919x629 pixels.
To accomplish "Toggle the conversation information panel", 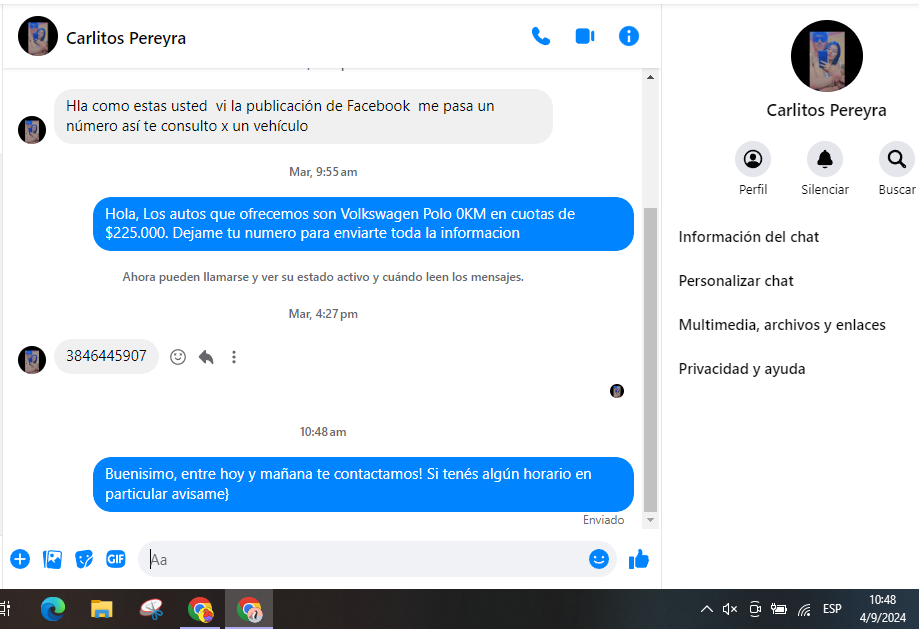I will point(629,36).
